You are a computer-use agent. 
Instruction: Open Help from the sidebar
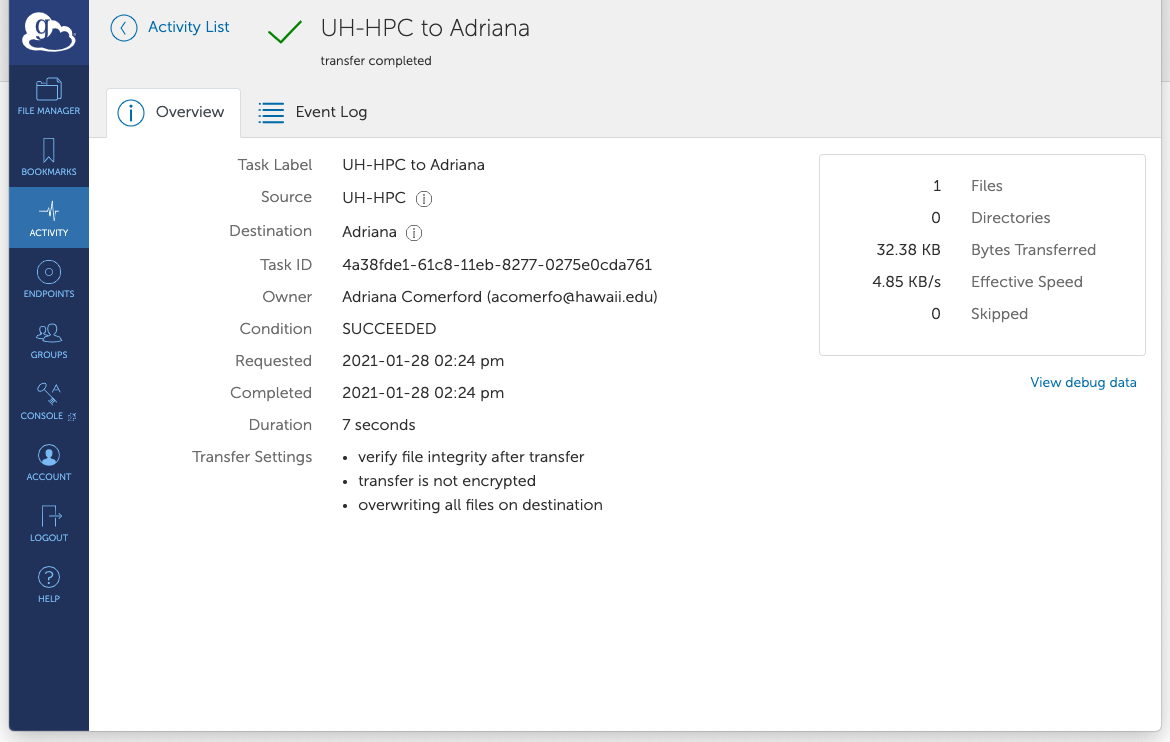[49, 584]
